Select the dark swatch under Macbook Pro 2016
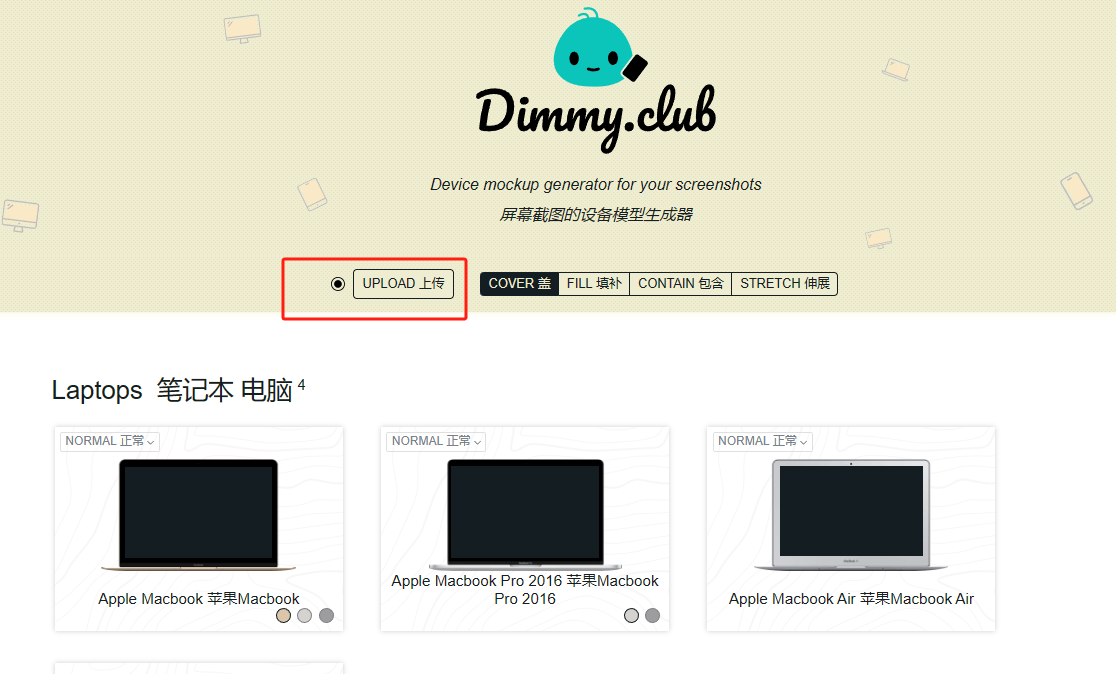Viewport: 1116px width, 674px height. [x=653, y=615]
